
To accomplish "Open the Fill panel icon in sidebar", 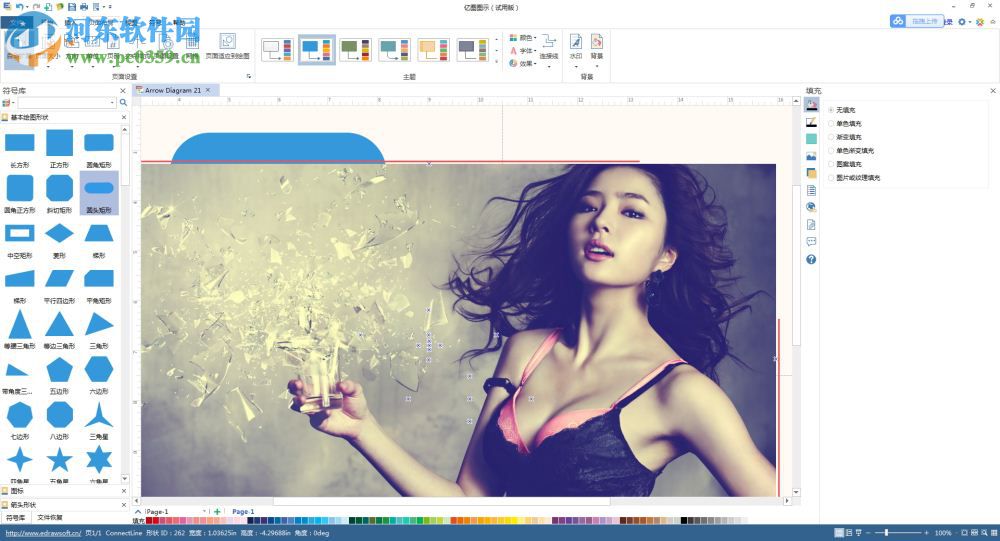I will point(811,105).
